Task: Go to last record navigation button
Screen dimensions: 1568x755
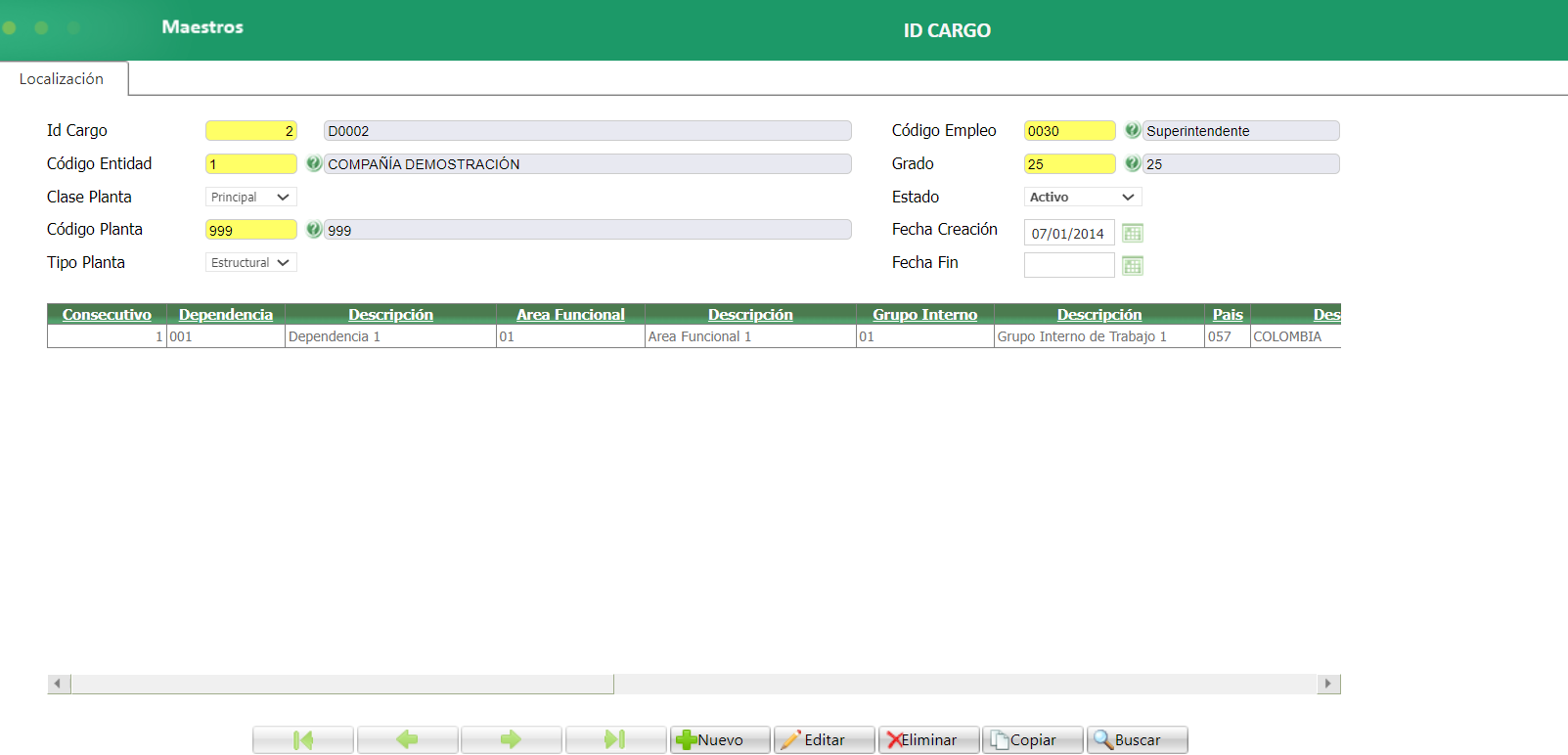Action: pyautogui.click(x=615, y=739)
